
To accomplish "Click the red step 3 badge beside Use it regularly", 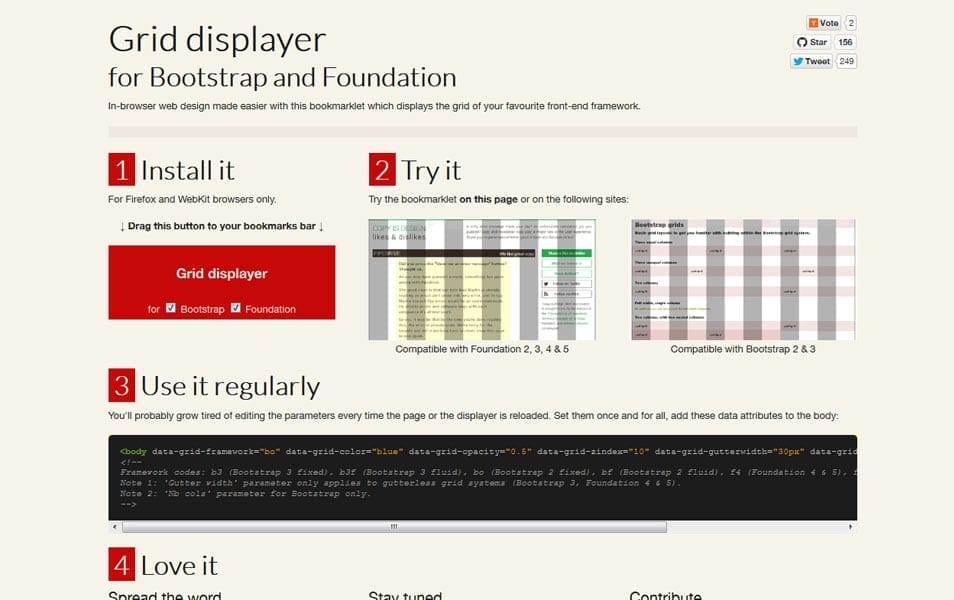I will click(x=120, y=385).
